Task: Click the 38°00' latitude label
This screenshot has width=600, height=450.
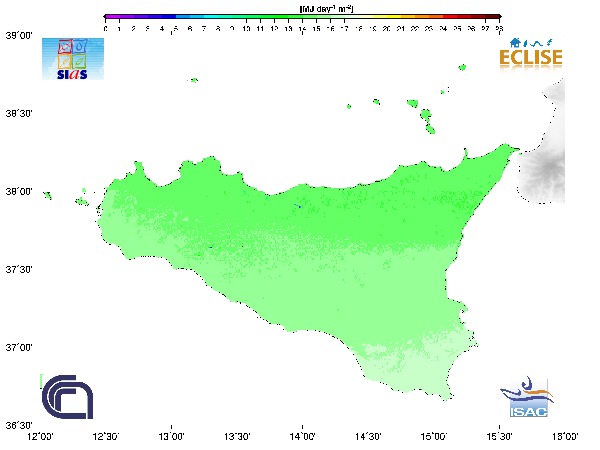Action: [x=19, y=191]
